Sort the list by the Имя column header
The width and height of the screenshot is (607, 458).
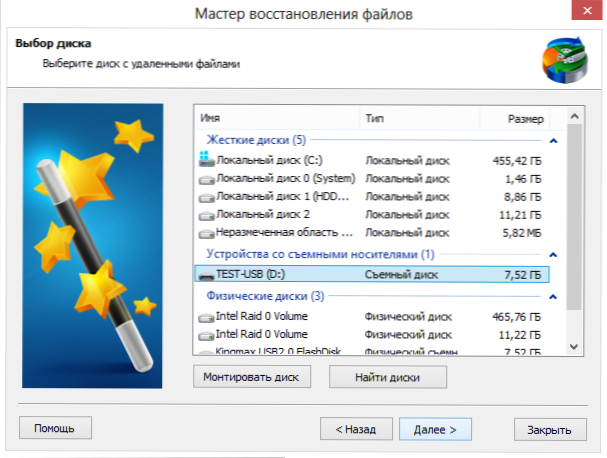pyautogui.click(x=277, y=118)
